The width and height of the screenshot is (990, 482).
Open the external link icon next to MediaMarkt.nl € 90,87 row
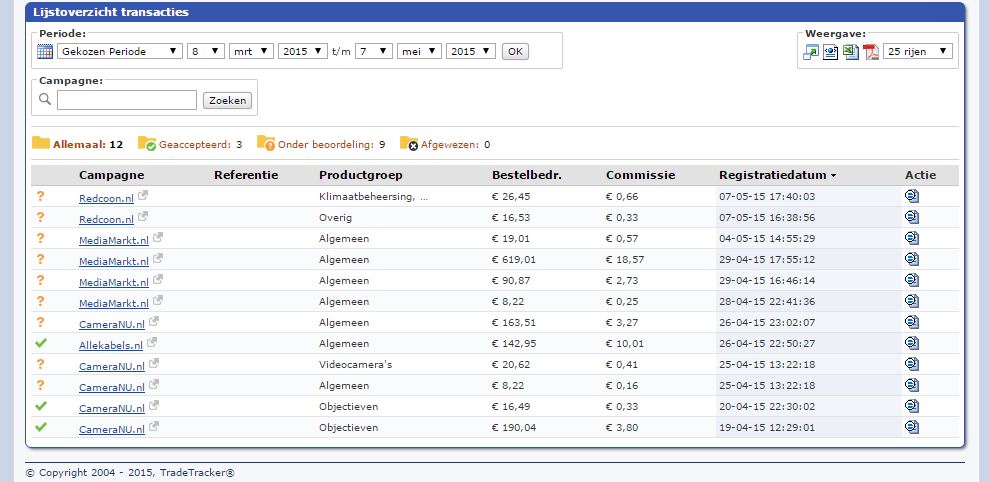click(x=158, y=279)
